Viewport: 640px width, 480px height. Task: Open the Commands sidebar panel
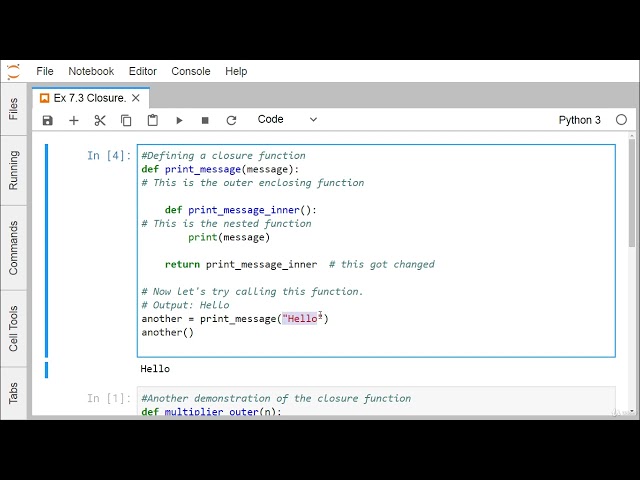(13, 248)
